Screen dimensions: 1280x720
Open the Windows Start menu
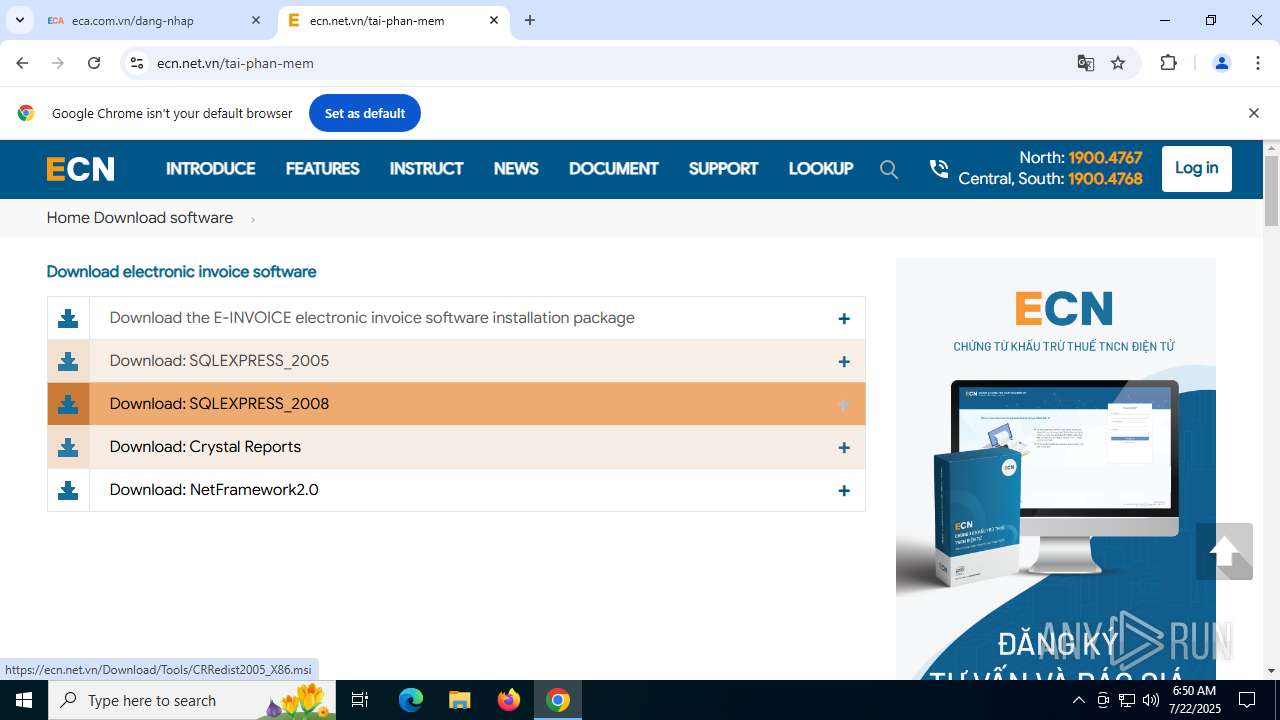tap(24, 700)
